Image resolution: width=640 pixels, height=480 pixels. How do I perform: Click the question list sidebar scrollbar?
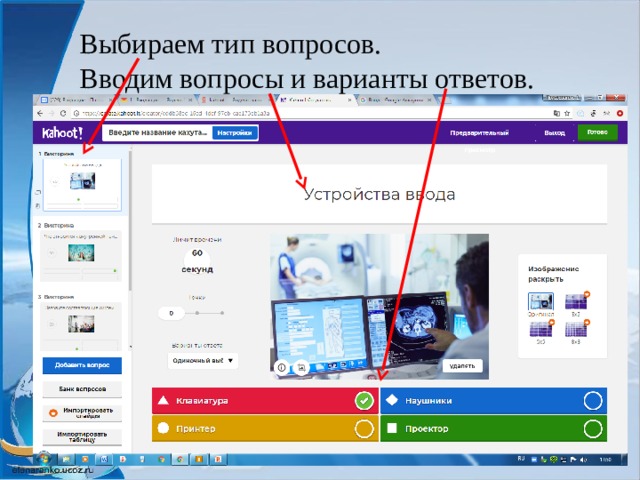click(x=130, y=220)
